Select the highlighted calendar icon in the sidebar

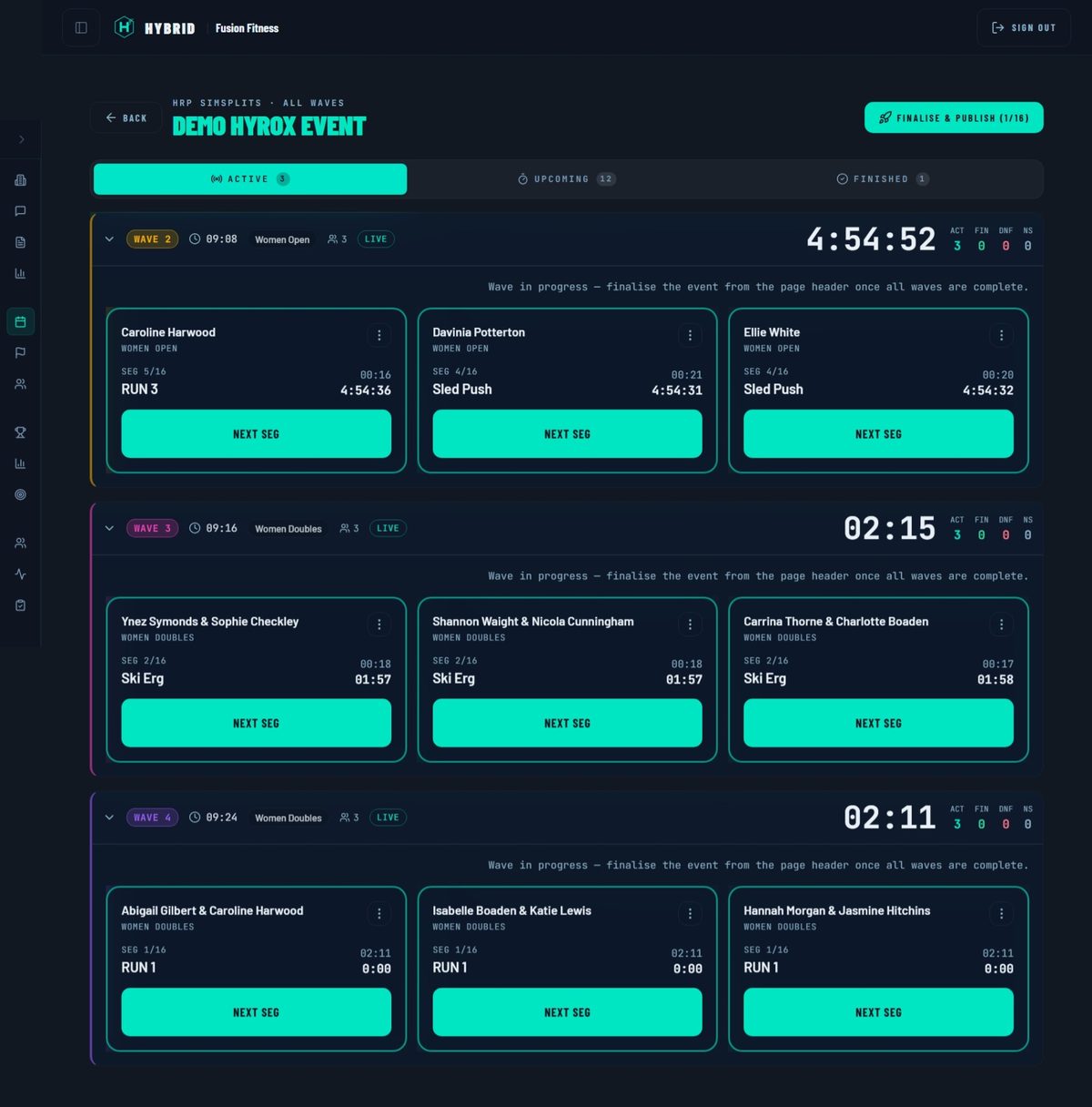(x=20, y=321)
